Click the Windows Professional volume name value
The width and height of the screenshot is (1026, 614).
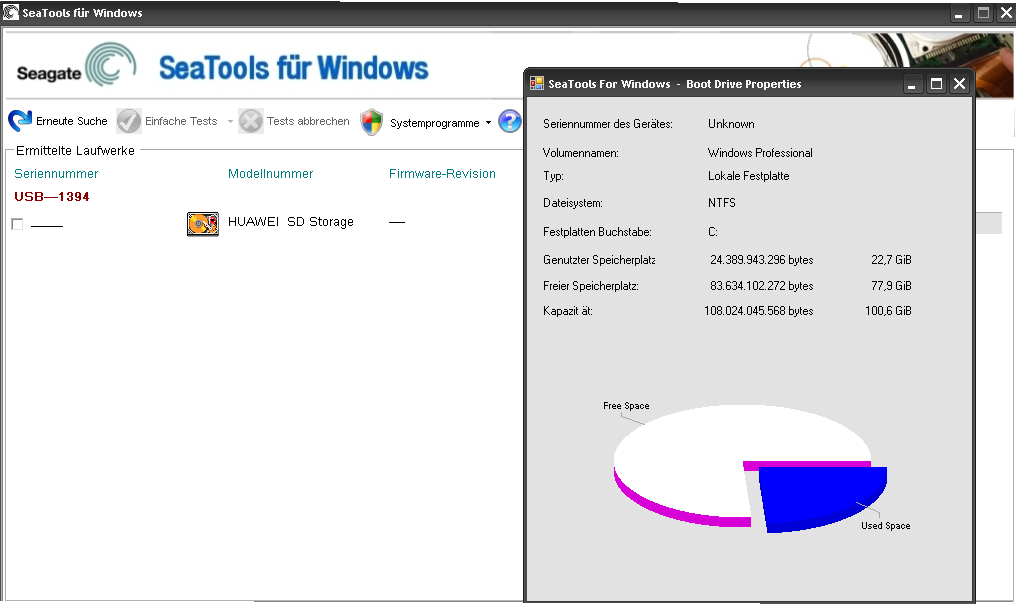[x=760, y=153]
